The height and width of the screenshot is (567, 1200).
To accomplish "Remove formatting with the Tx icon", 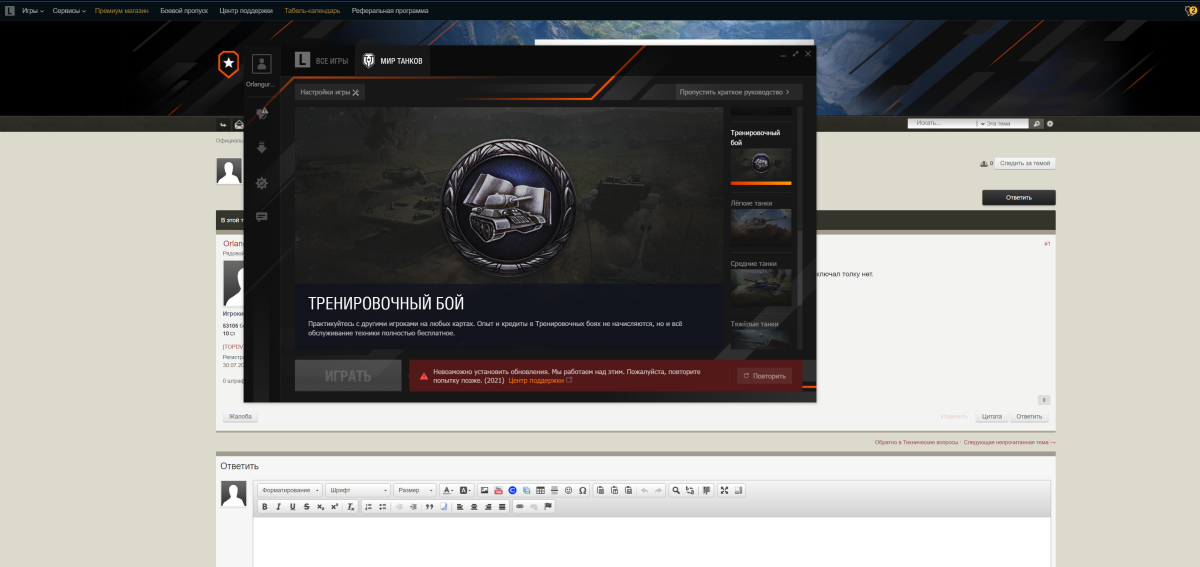I will point(350,507).
